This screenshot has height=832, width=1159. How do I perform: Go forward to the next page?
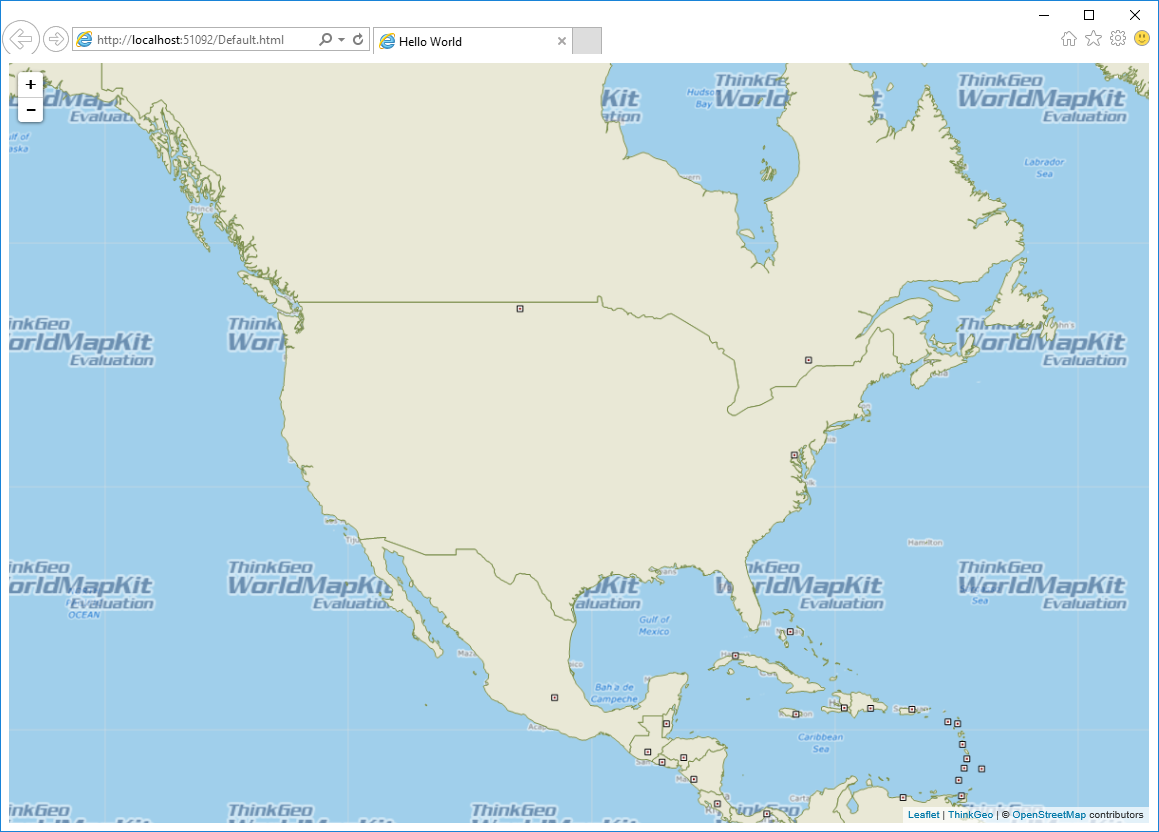click(56, 39)
